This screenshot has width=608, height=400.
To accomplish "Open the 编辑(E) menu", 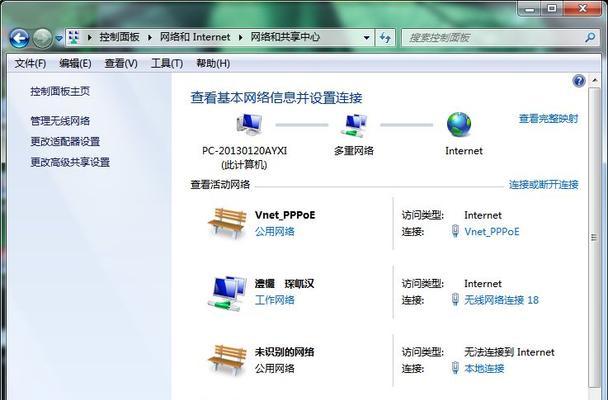I will [x=75, y=63].
